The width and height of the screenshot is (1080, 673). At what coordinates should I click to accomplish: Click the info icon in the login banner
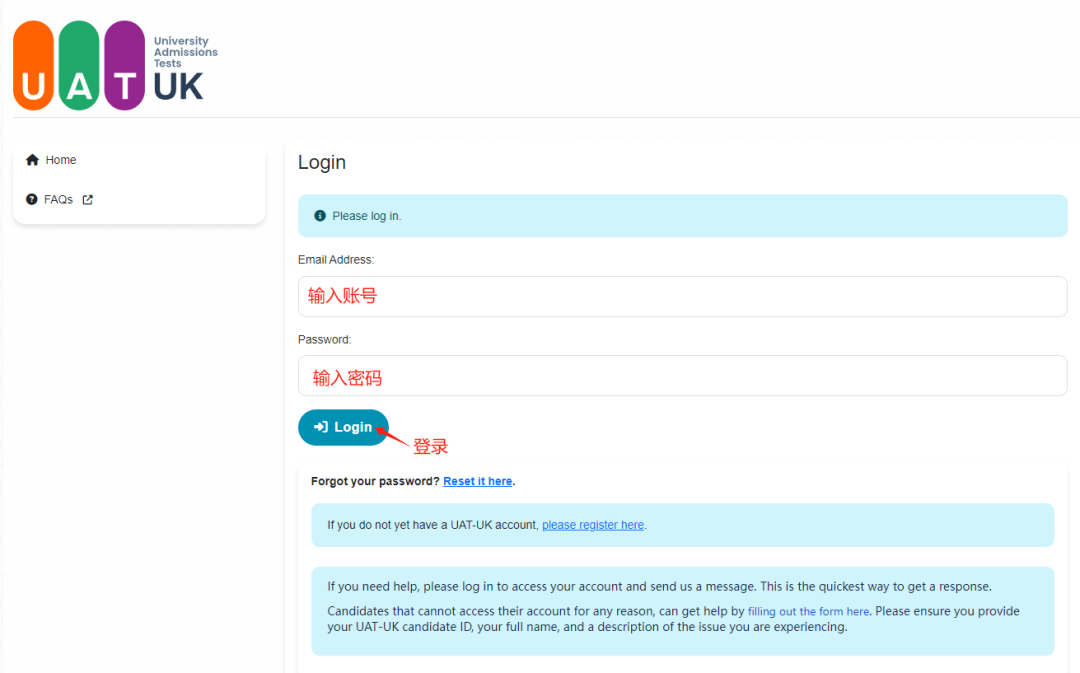320,216
